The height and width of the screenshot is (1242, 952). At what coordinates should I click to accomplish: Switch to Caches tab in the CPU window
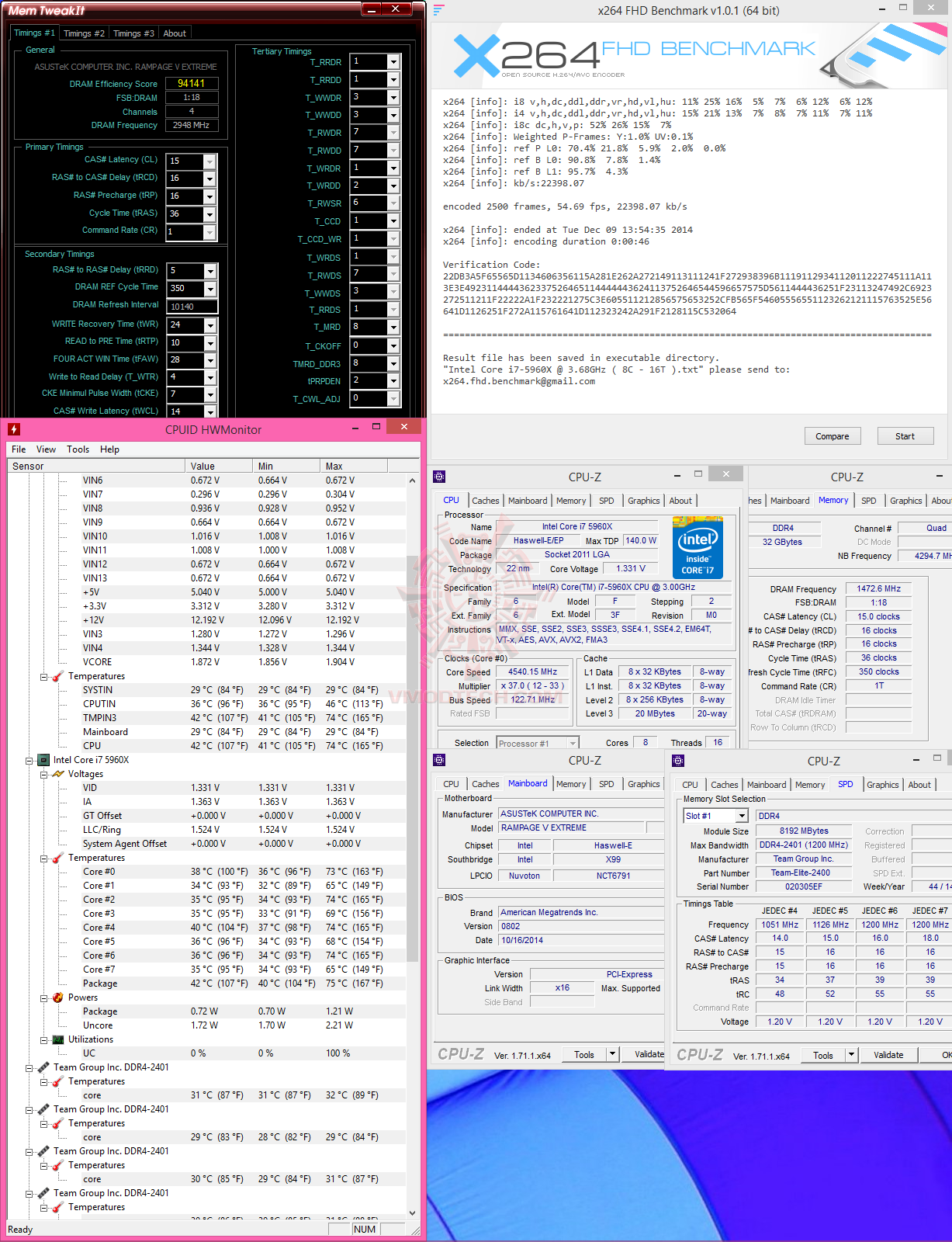(x=486, y=501)
